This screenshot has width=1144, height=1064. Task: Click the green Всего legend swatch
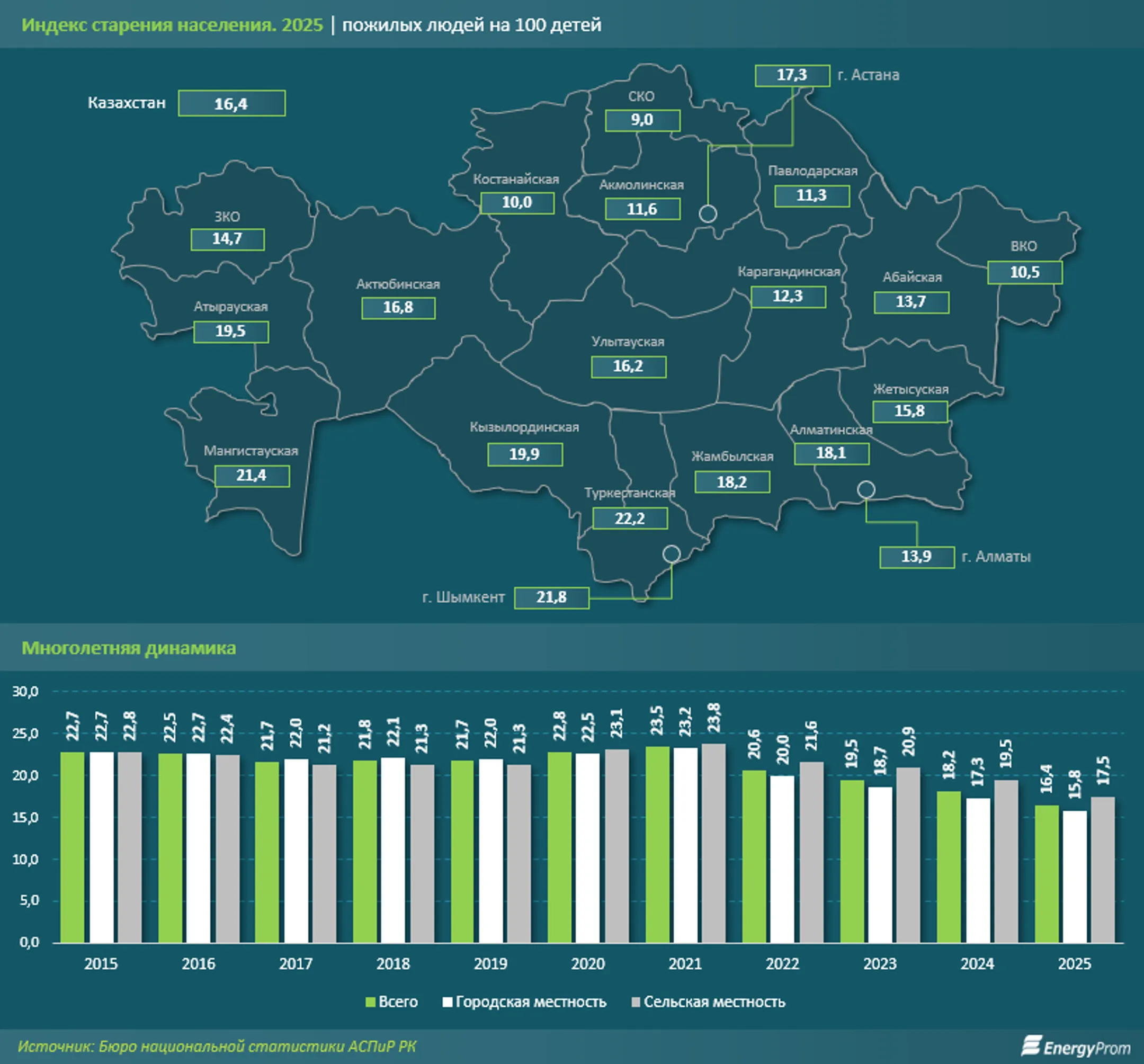370,1002
